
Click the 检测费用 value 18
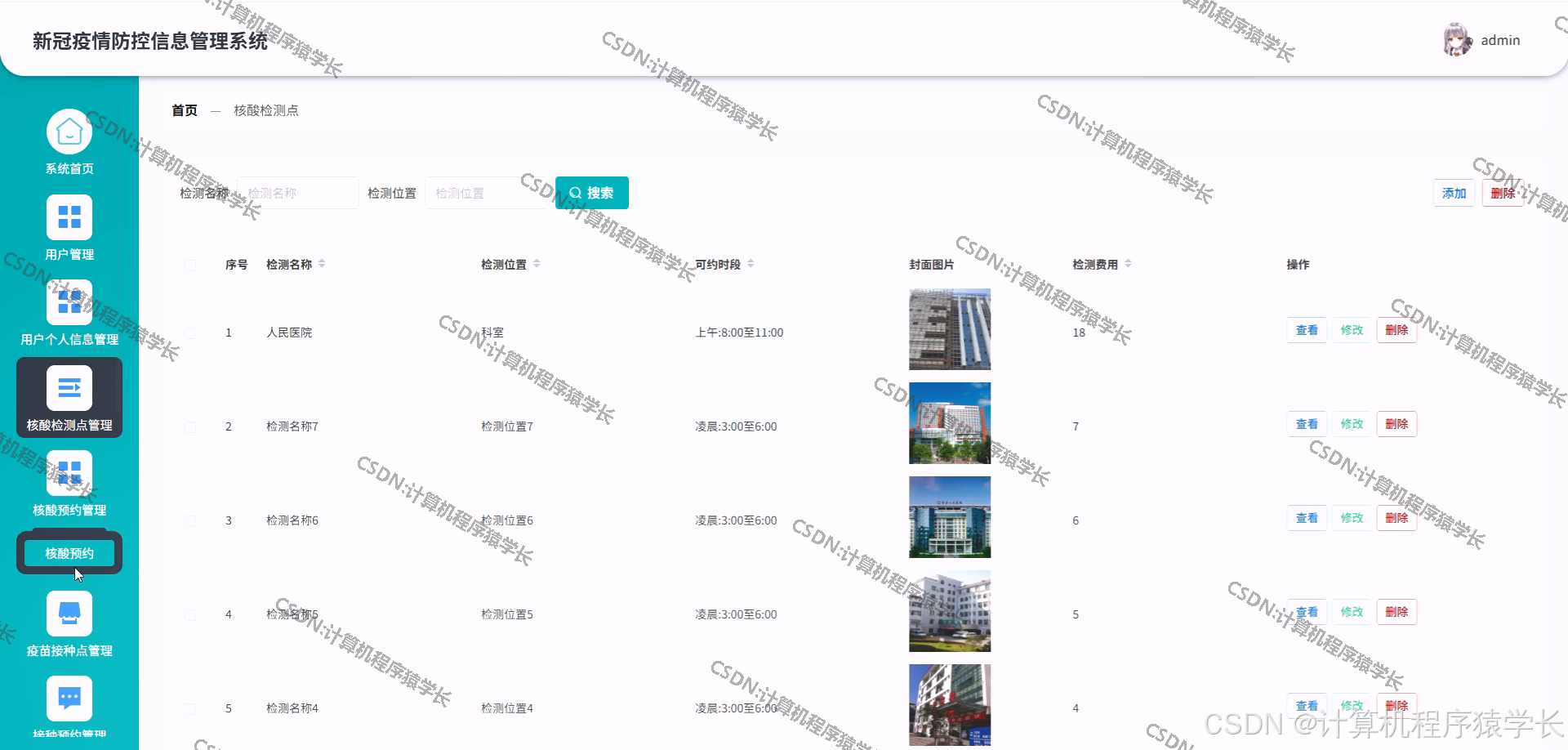(1079, 333)
